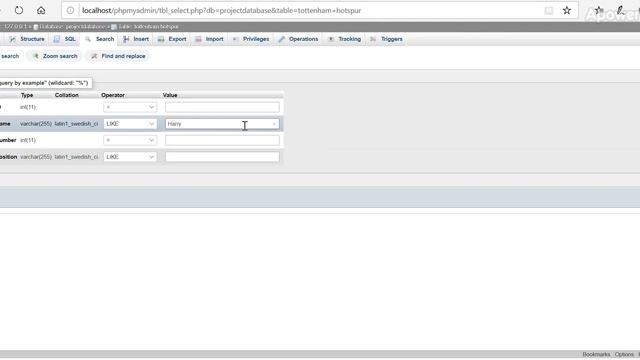Go to the browser home page icon
The image size is (640, 360).
pos(41,10)
